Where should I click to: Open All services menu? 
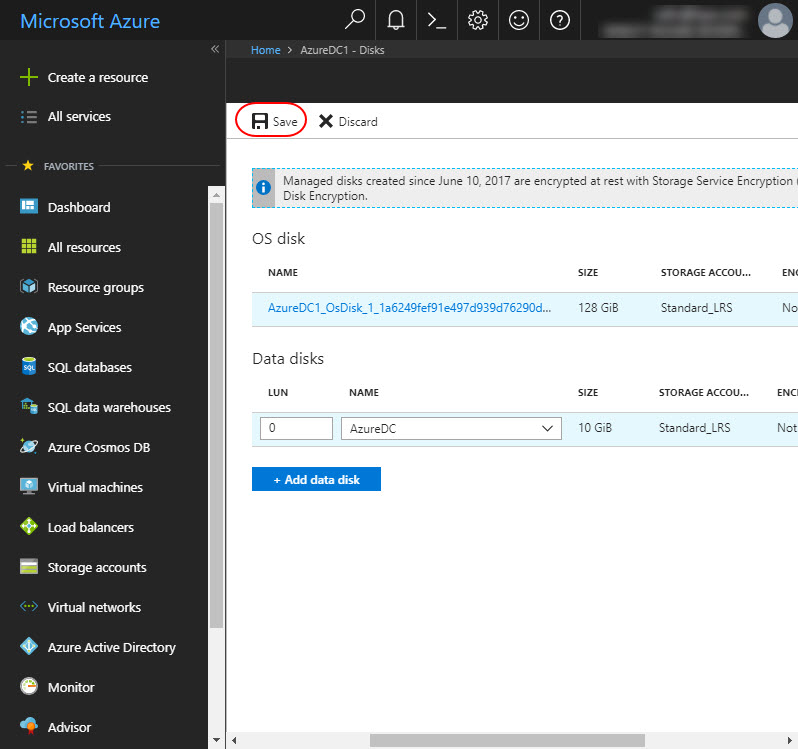pyautogui.click(x=79, y=117)
